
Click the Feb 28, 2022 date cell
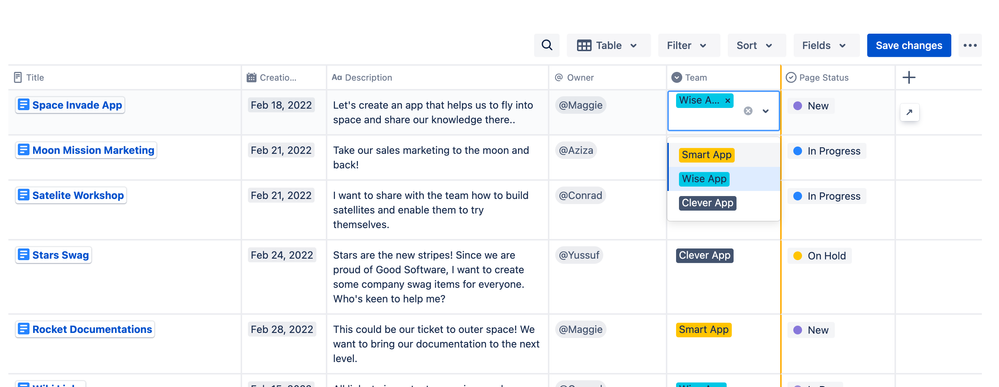(x=282, y=330)
